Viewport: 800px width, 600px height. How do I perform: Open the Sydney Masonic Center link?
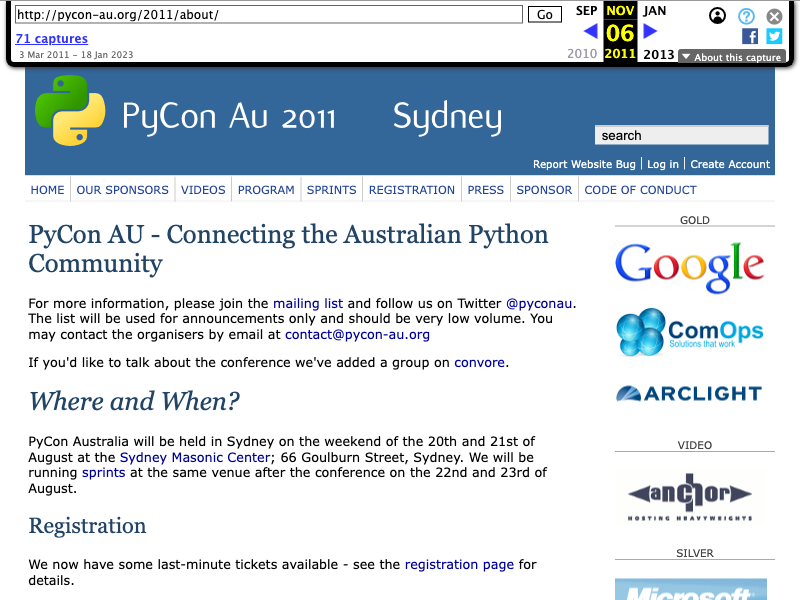pos(195,457)
